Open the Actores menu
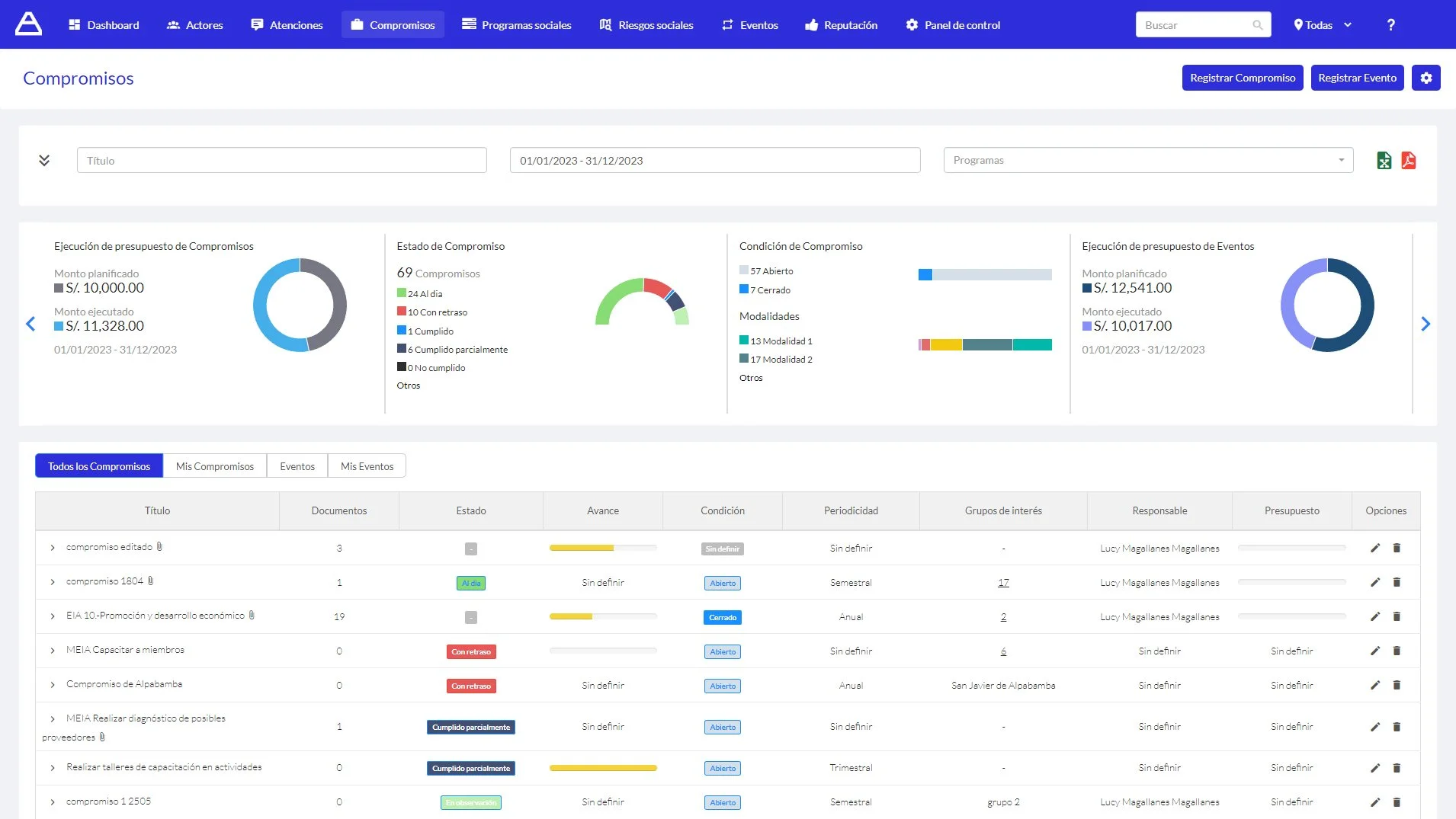This screenshot has width=1456, height=819. pos(194,25)
